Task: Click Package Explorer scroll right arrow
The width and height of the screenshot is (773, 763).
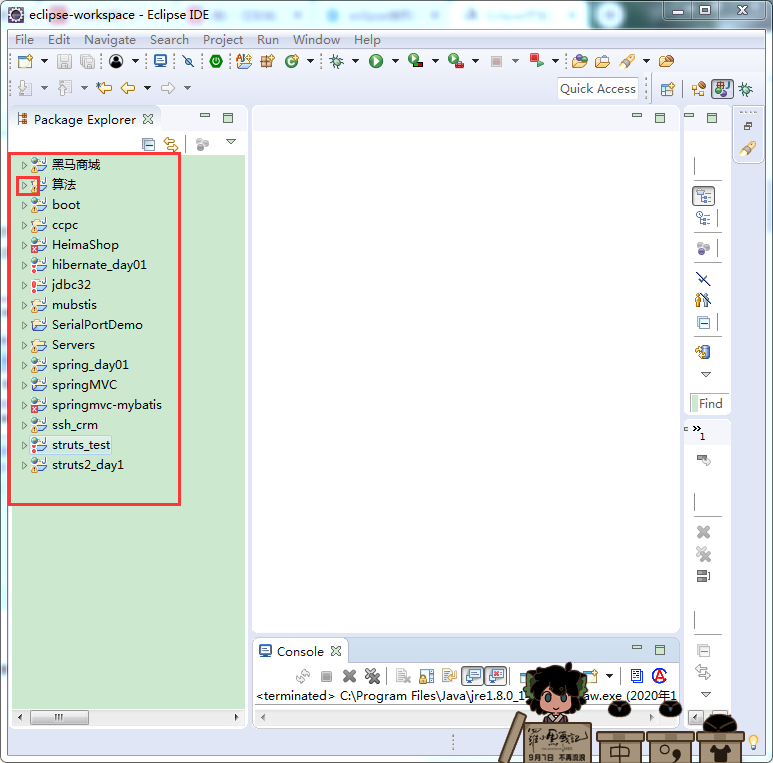Action: coord(236,717)
